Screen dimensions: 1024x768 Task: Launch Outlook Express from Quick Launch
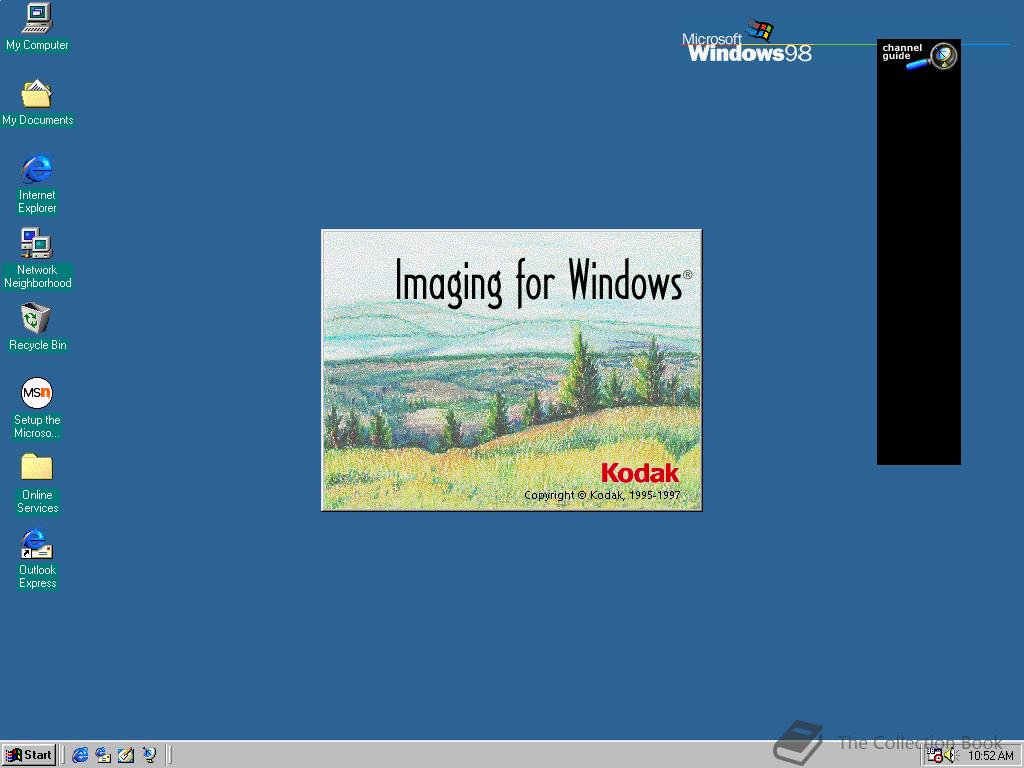103,755
